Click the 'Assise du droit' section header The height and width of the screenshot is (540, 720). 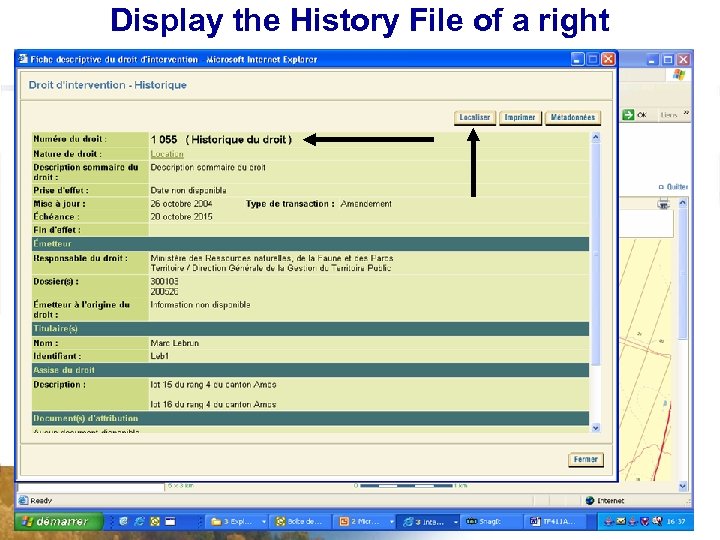(x=310, y=370)
